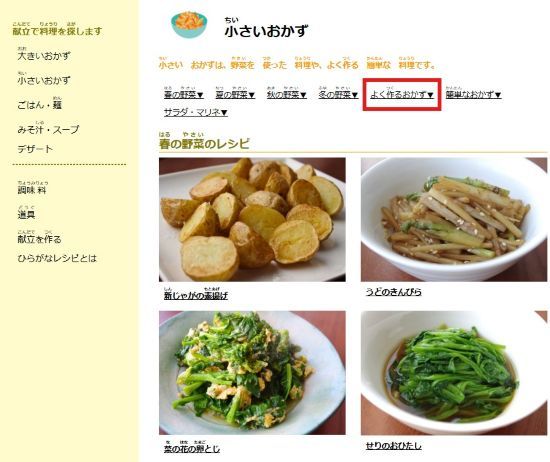The width and height of the screenshot is (550, 462).
Task: Open the fried potatoes recipe photo
Action: click(252, 220)
